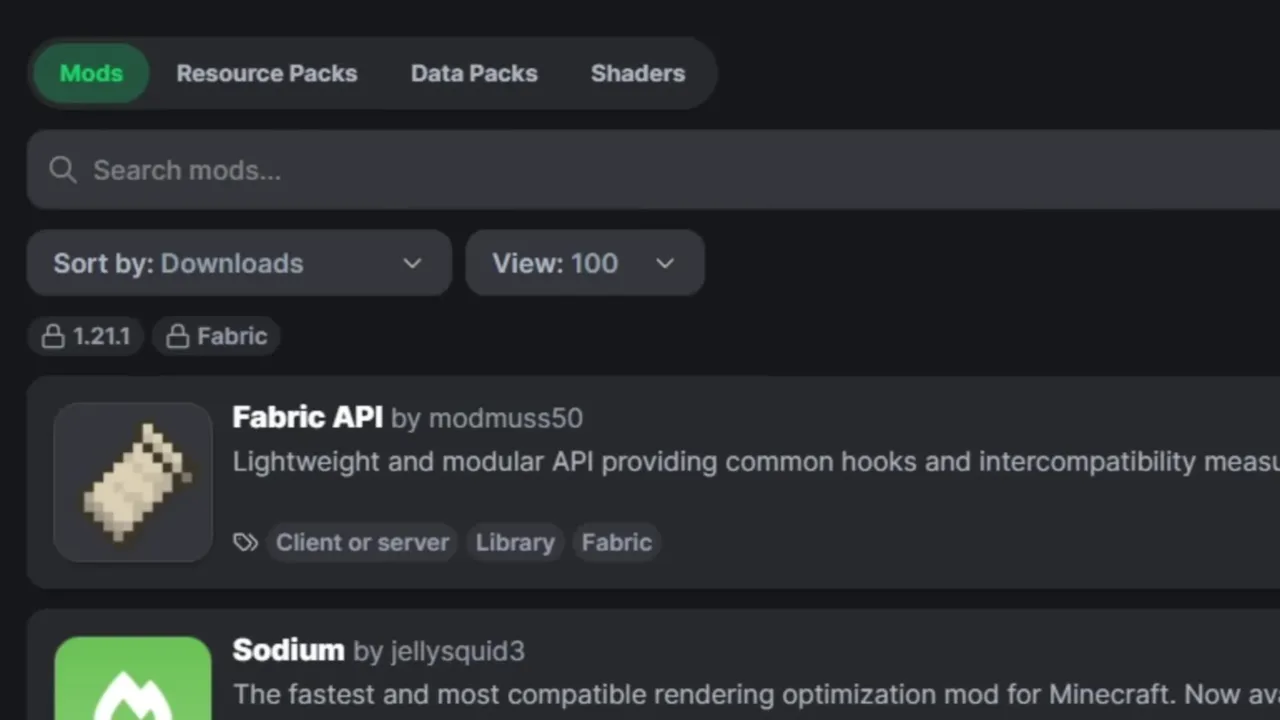Click the lock icon beside Fabric filter
Image resolution: width=1280 pixels, height=720 pixels.
tap(177, 337)
